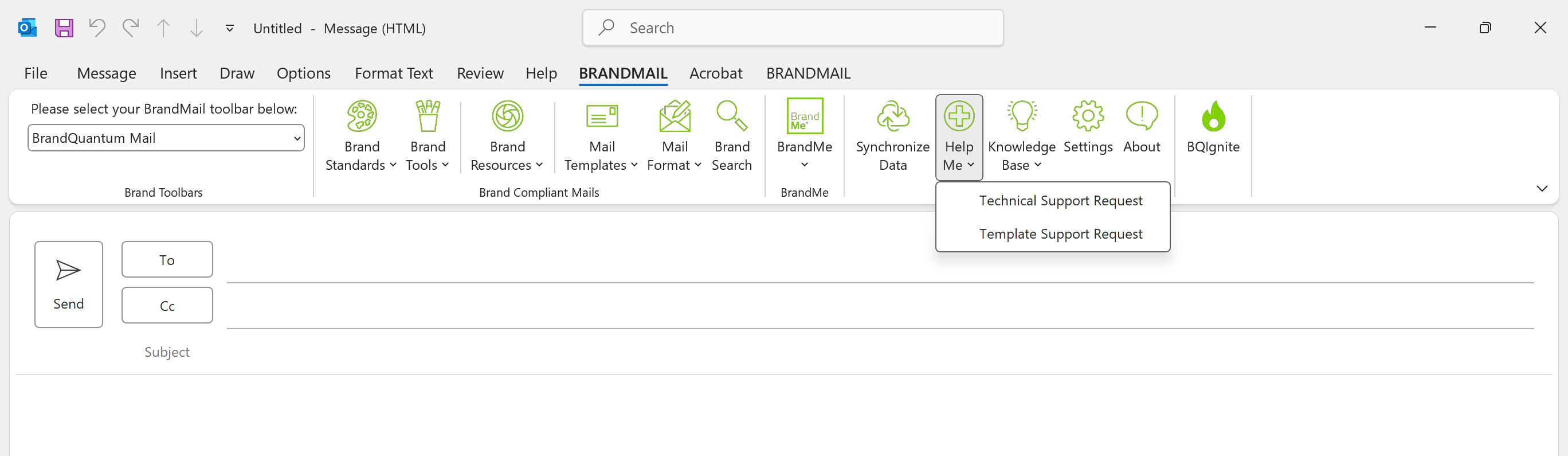Select the second BRANDMAIL tab after Acrobat

pyautogui.click(x=807, y=73)
